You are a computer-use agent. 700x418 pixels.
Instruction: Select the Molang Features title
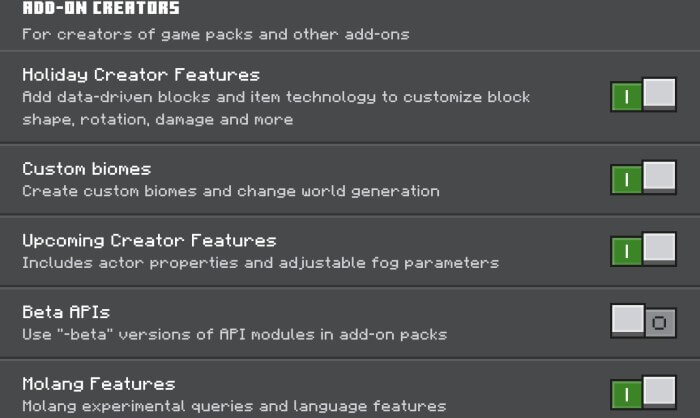point(98,384)
